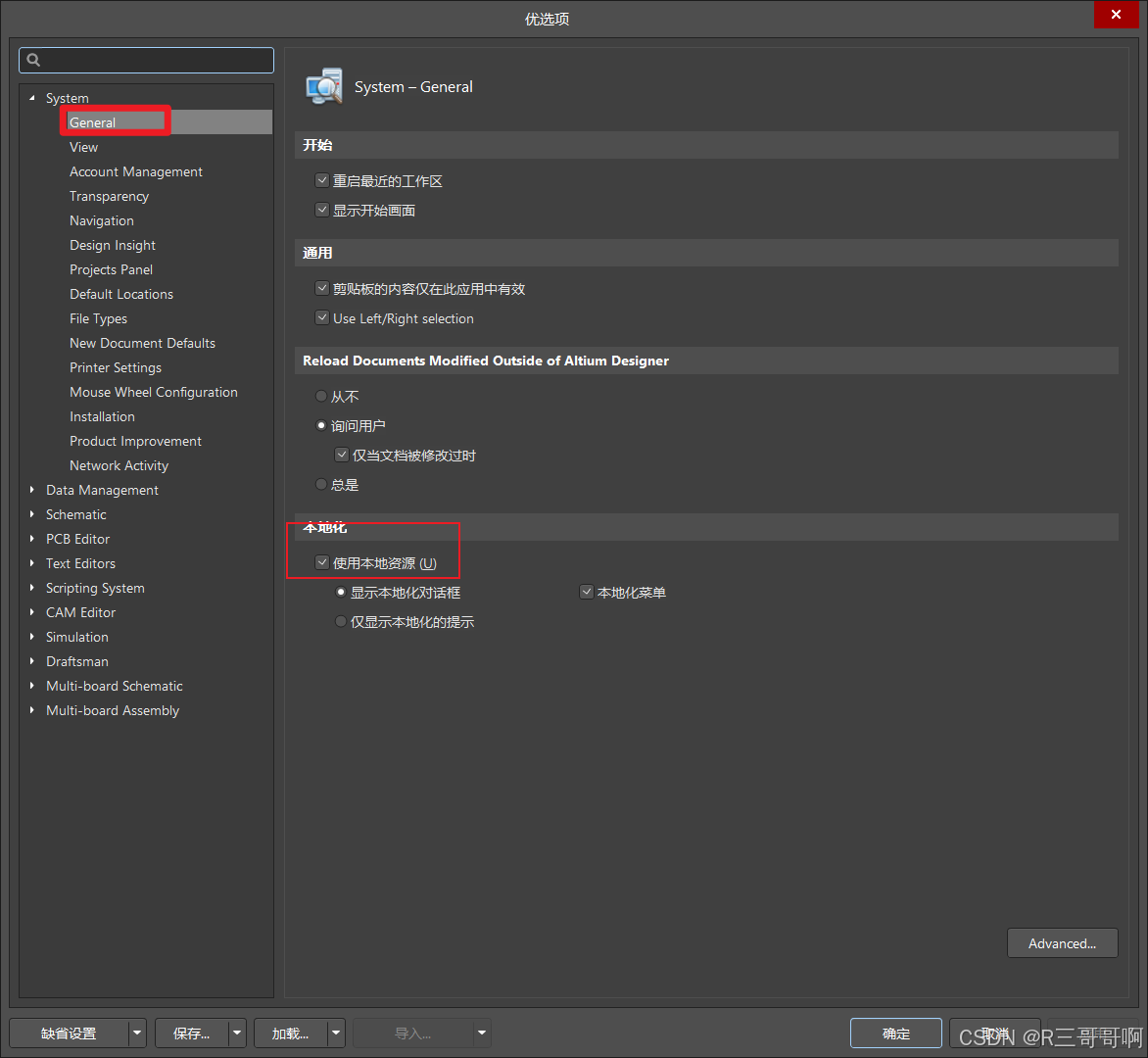Click the 取消 button

click(x=994, y=1034)
